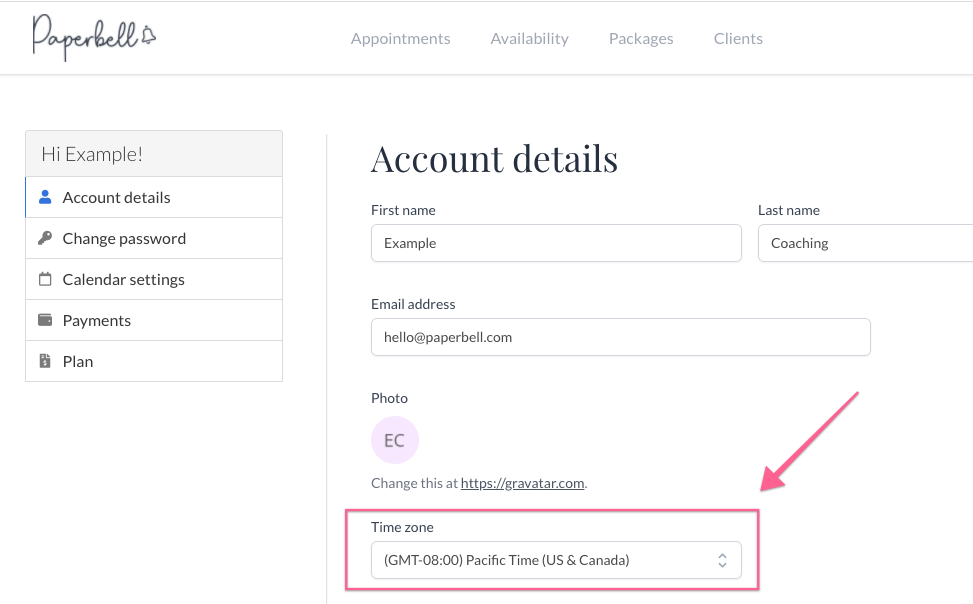Go to Appointments in top navigation
This screenshot has height=604, width=973.
click(x=400, y=38)
